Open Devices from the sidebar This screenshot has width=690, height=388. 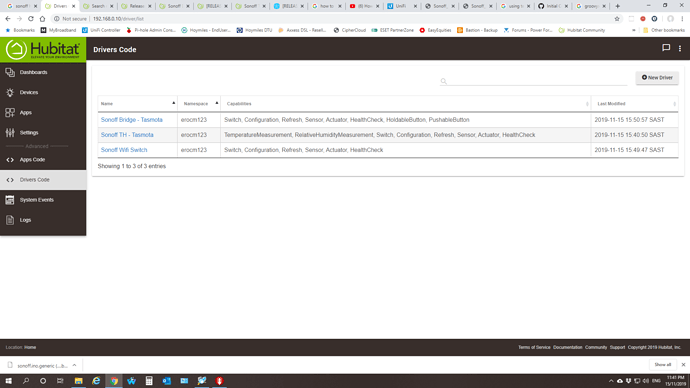tap(43, 92)
